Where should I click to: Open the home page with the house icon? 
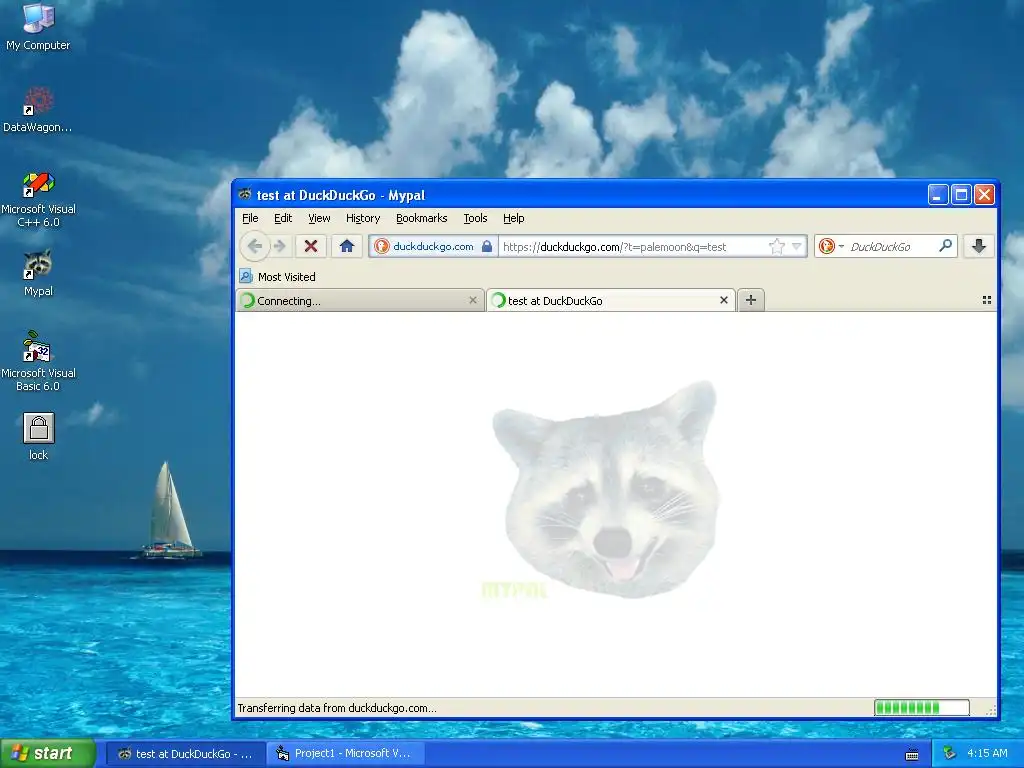[347, 246]
